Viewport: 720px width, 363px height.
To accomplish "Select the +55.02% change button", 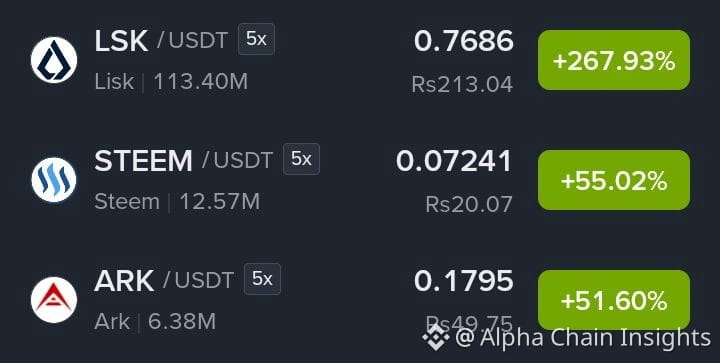I will 614,180.
